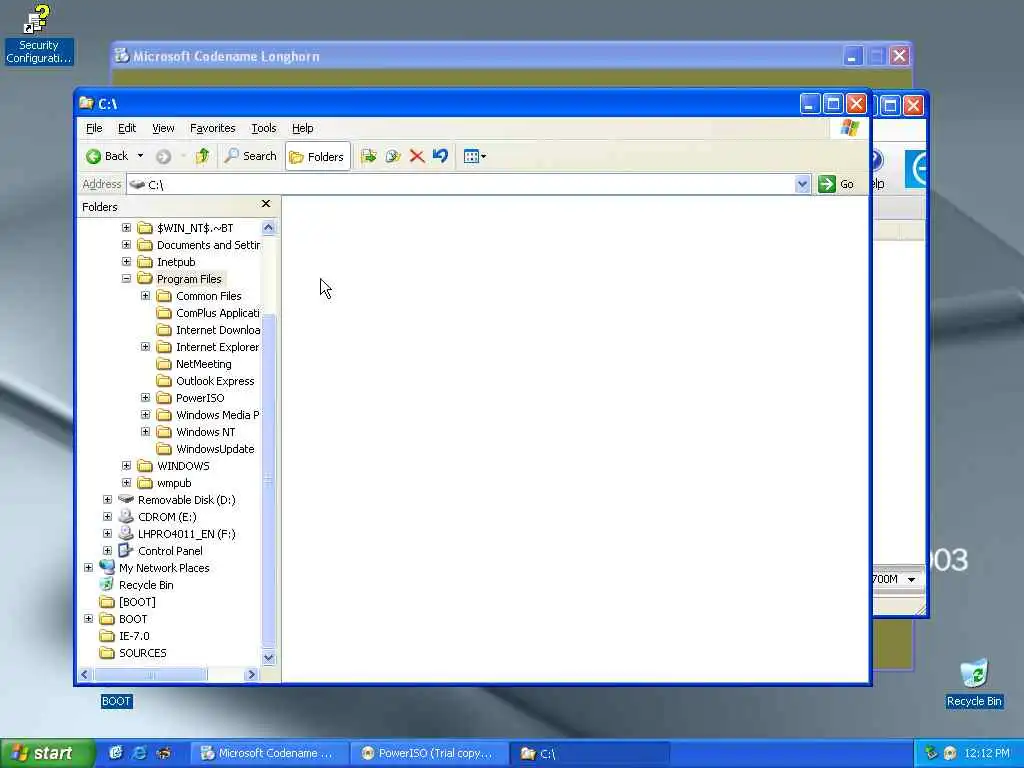Viewport: 1024px width, 768px height.
Task: Click the My Network Places icon
Action: (107, 568)
